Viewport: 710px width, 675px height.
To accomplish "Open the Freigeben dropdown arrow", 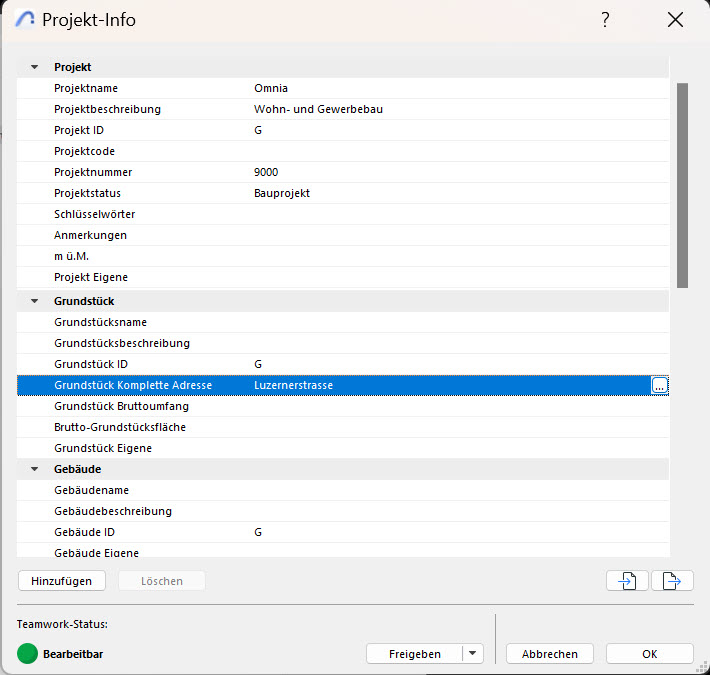I will (x=473, y=654).
